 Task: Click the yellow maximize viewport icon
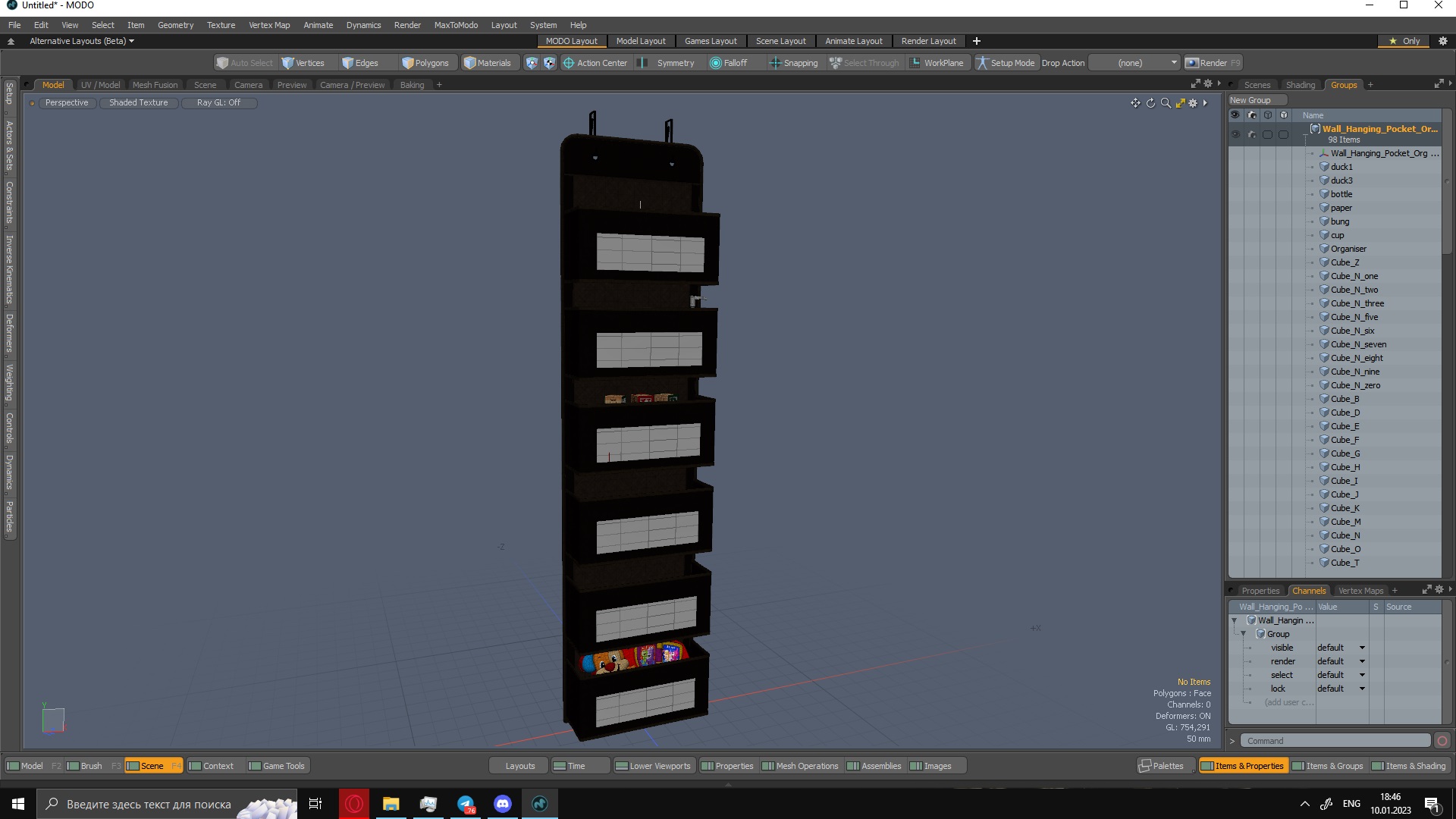(1180, 103)
